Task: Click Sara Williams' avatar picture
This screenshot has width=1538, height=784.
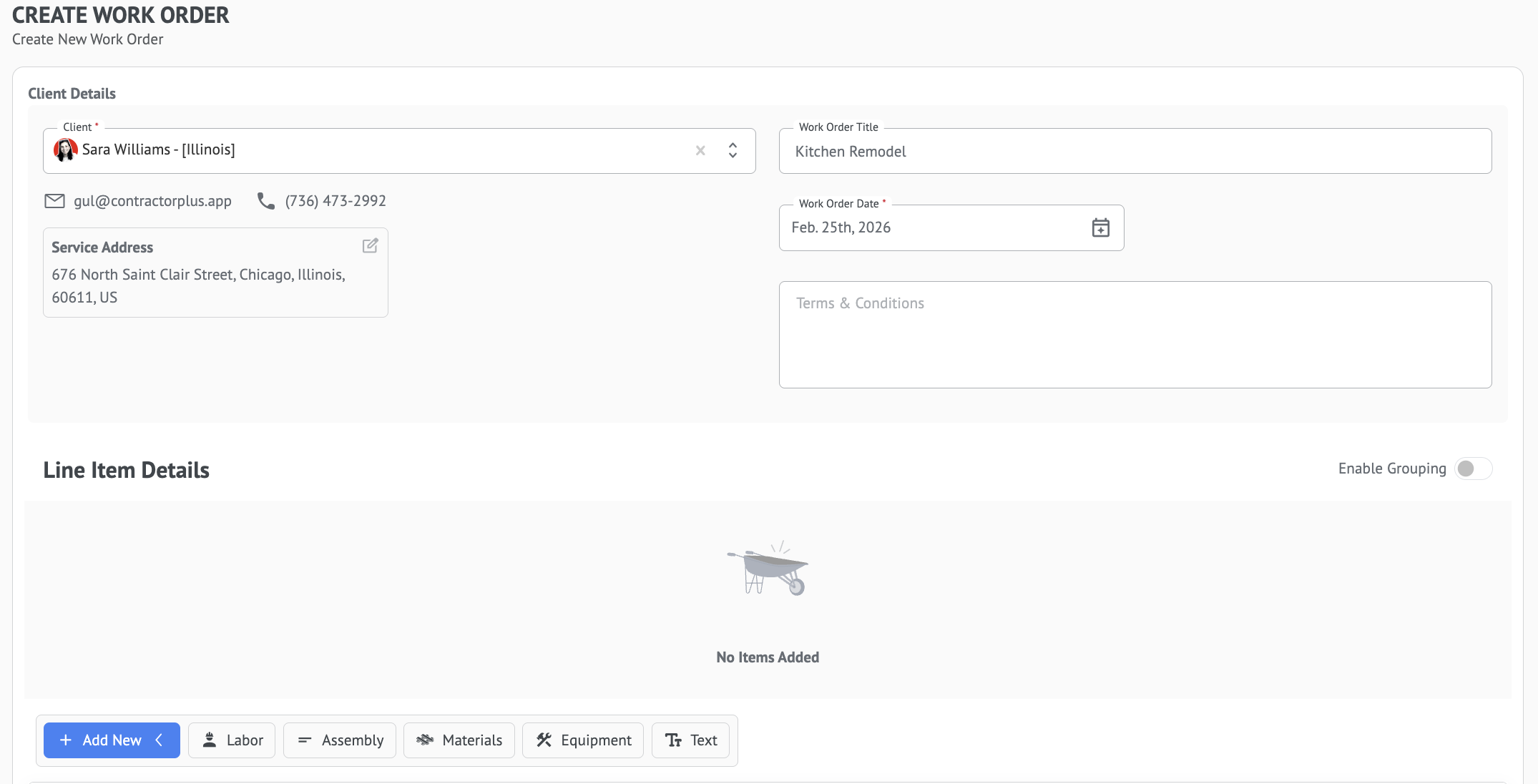Action: pyautogui.click(x=66, y=150)
